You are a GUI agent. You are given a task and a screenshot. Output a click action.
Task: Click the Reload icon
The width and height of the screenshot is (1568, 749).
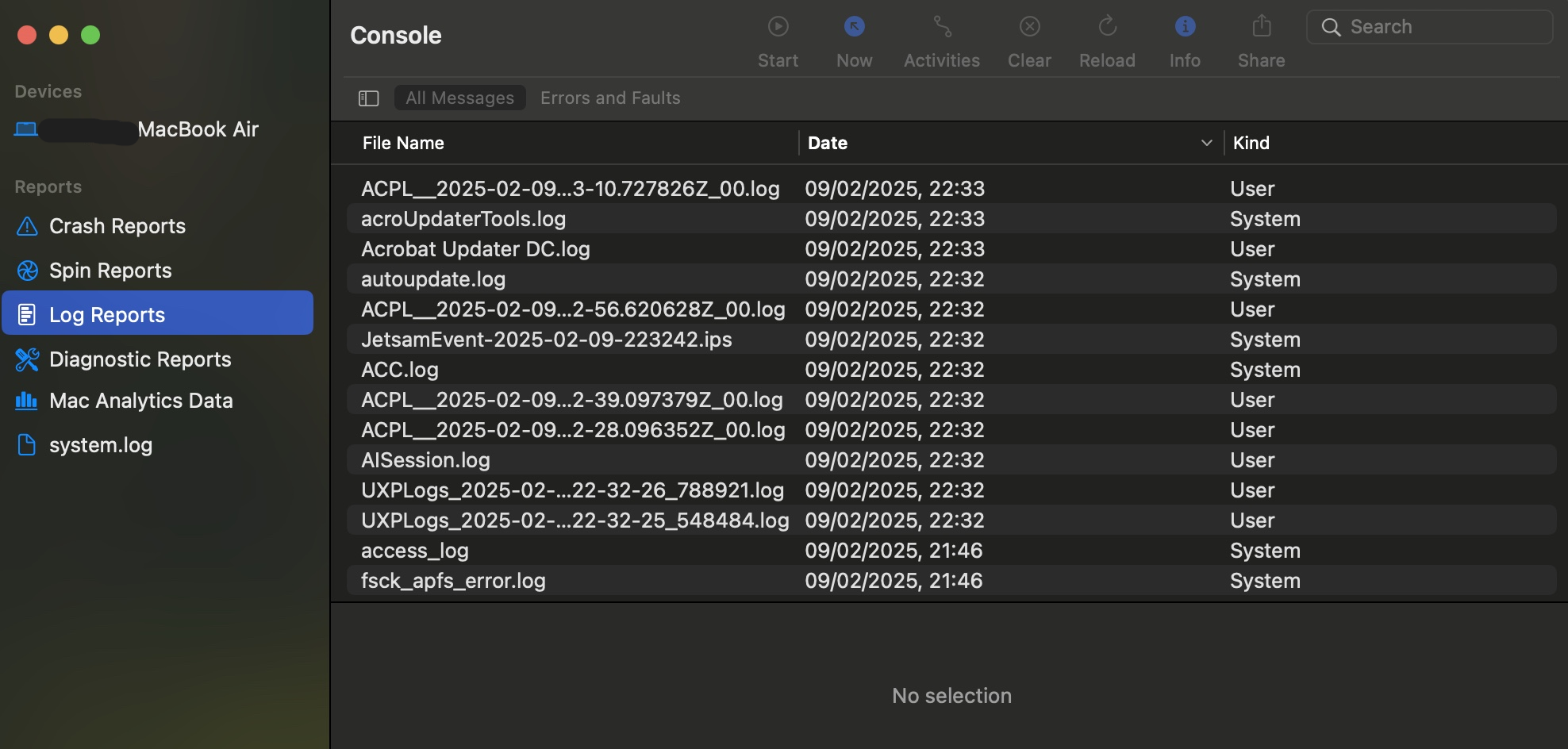pos(1107,26)
